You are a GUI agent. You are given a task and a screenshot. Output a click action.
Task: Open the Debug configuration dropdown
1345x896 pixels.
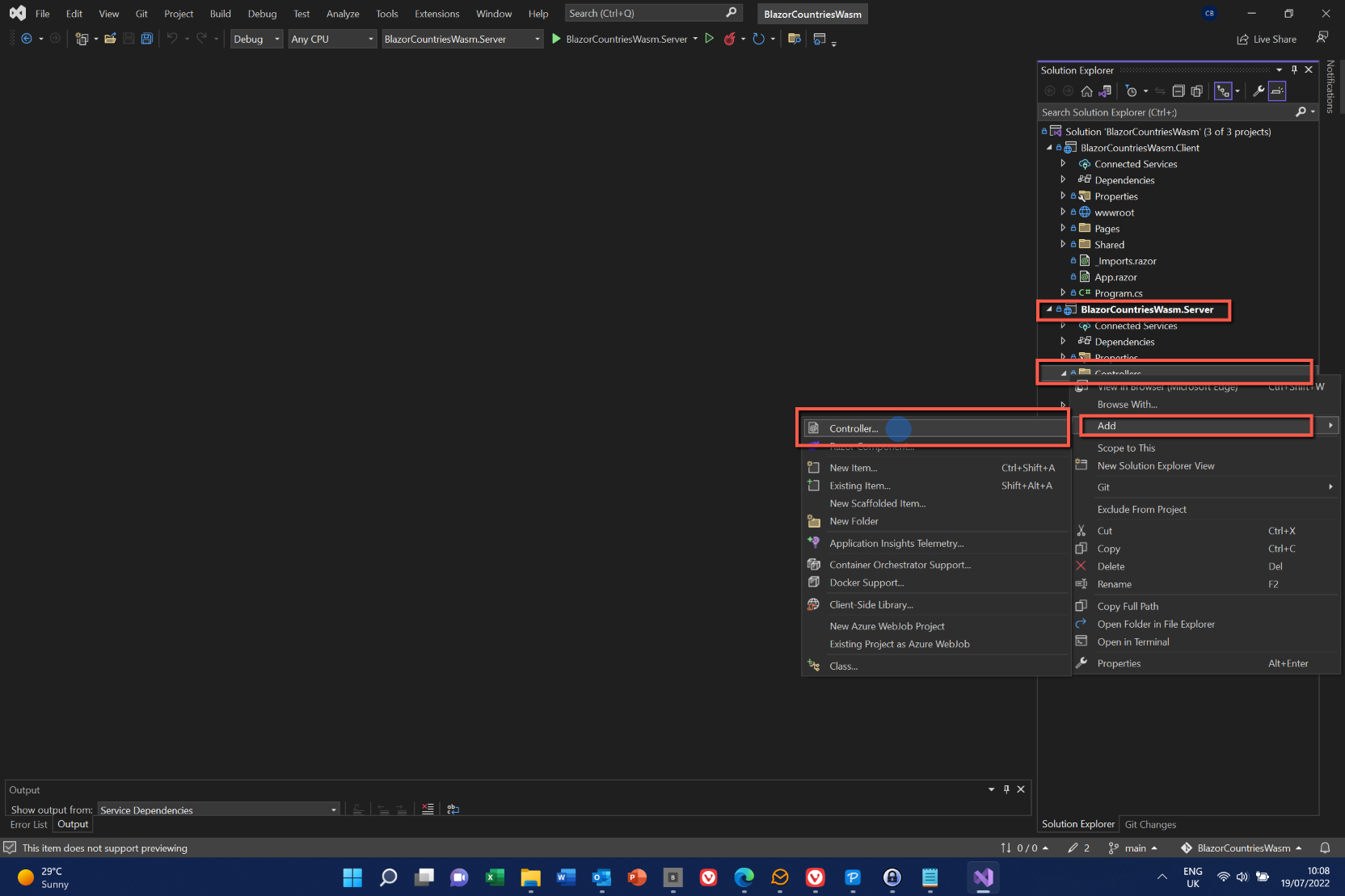256,39
